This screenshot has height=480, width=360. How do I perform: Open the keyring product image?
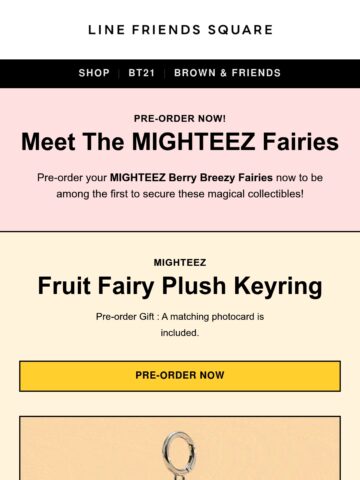point(180,448)
